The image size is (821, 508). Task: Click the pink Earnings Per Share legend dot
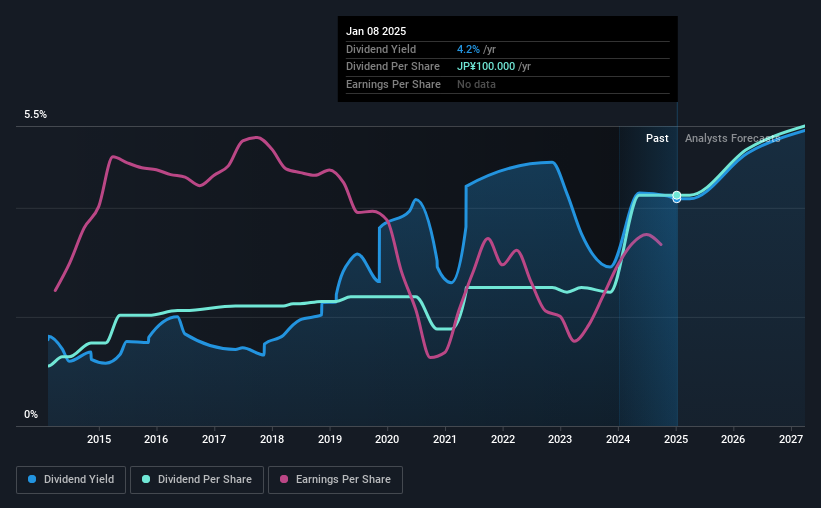(284, 479)
